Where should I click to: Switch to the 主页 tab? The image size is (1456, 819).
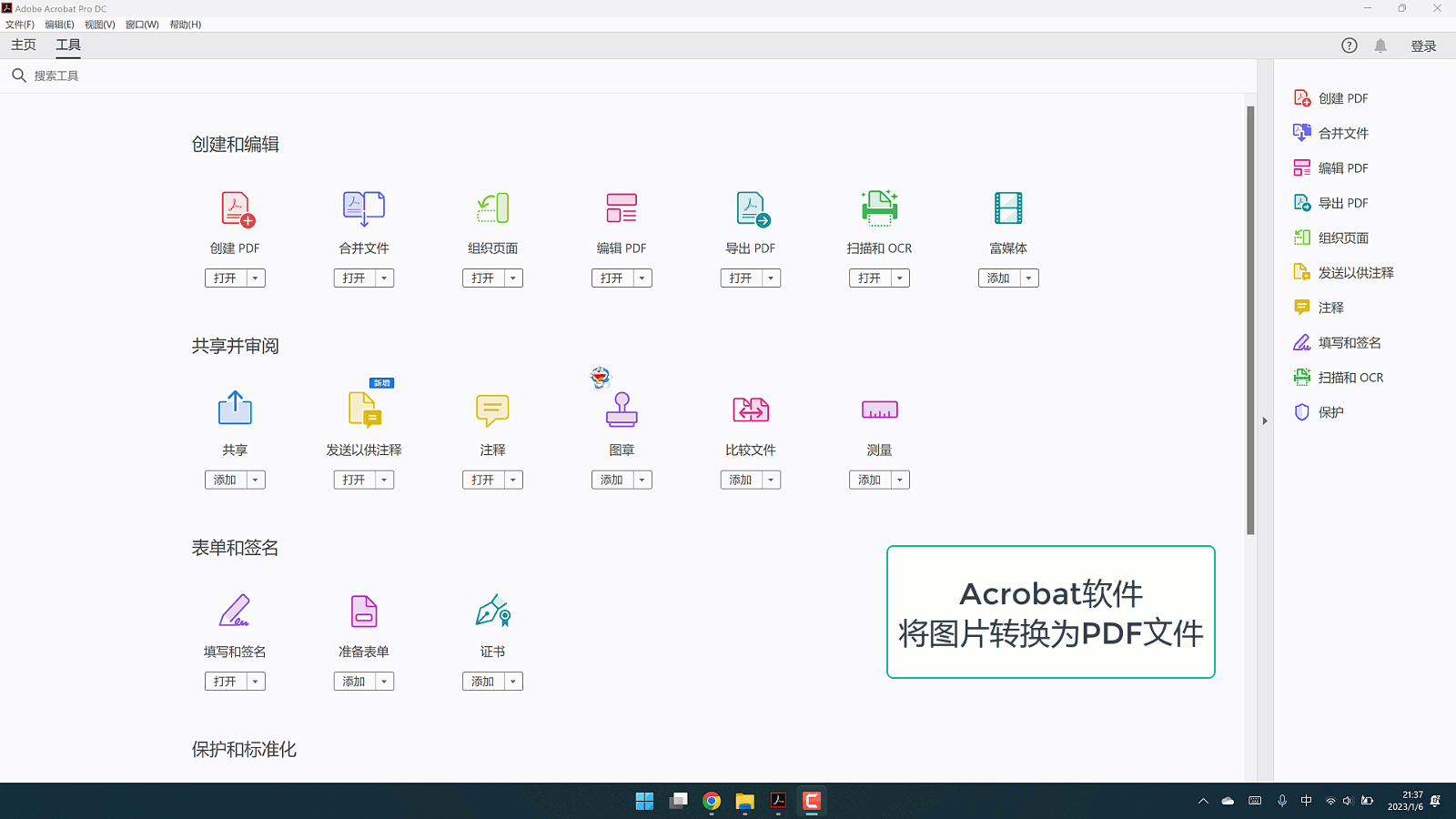tap(24, 45)
